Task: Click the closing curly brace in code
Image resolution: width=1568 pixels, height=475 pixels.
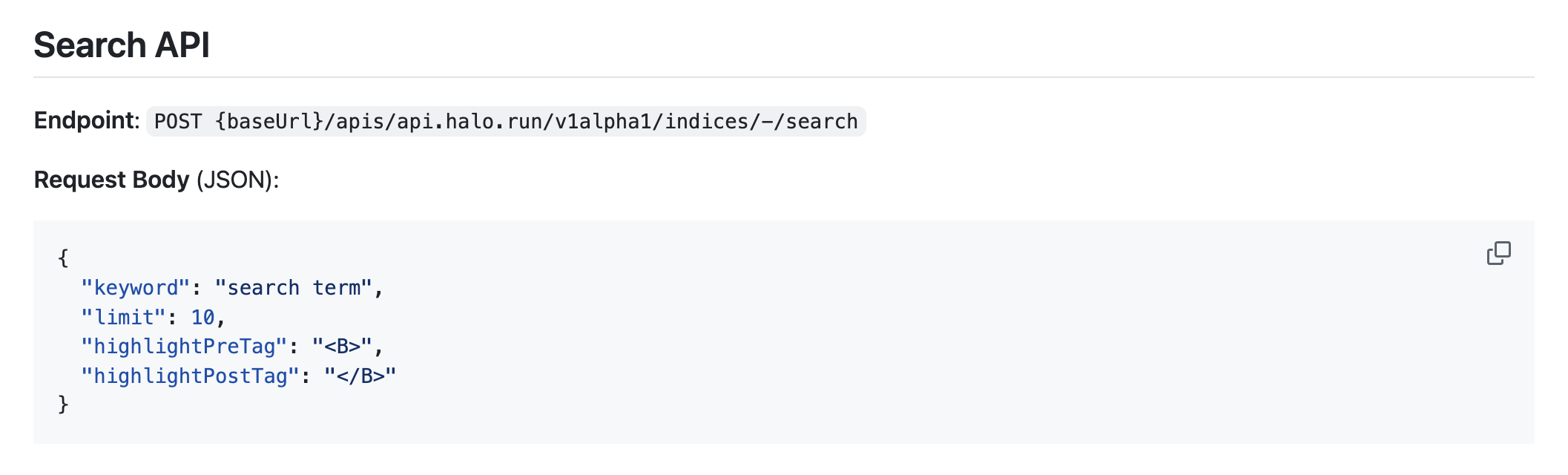Action: (x=64, y=404)
